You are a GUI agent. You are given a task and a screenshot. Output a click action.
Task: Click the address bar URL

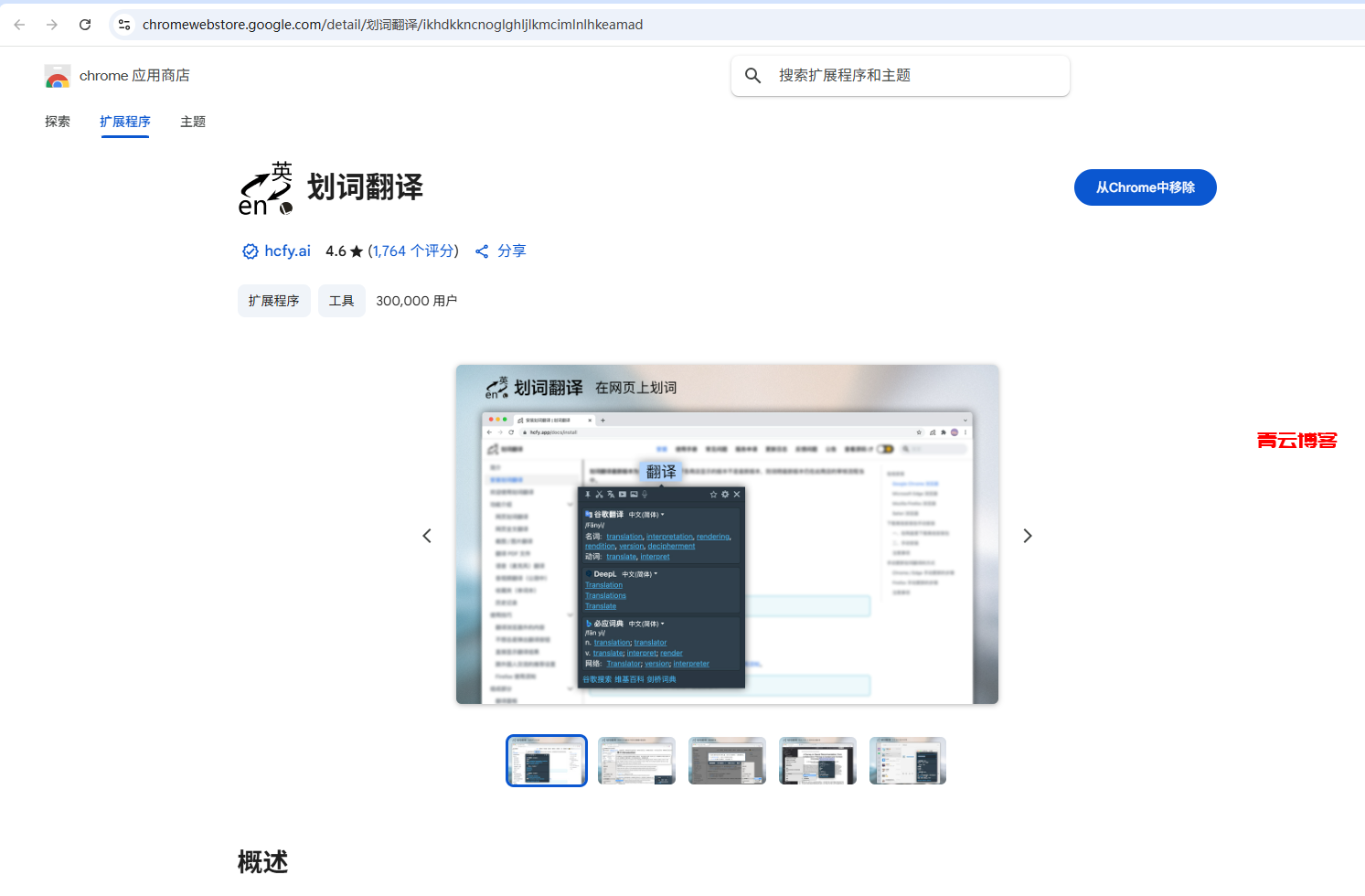(392, 25)
